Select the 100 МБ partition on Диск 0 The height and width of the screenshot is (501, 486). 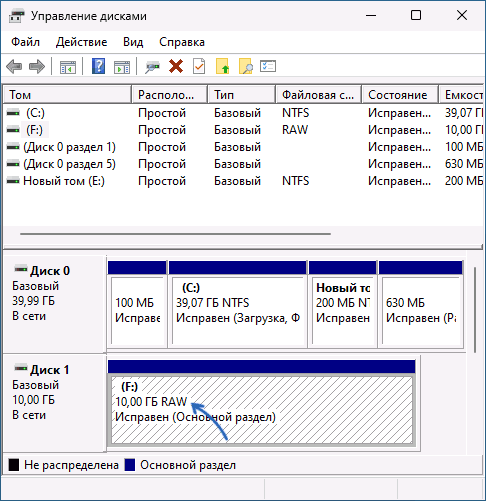[137, 304]
